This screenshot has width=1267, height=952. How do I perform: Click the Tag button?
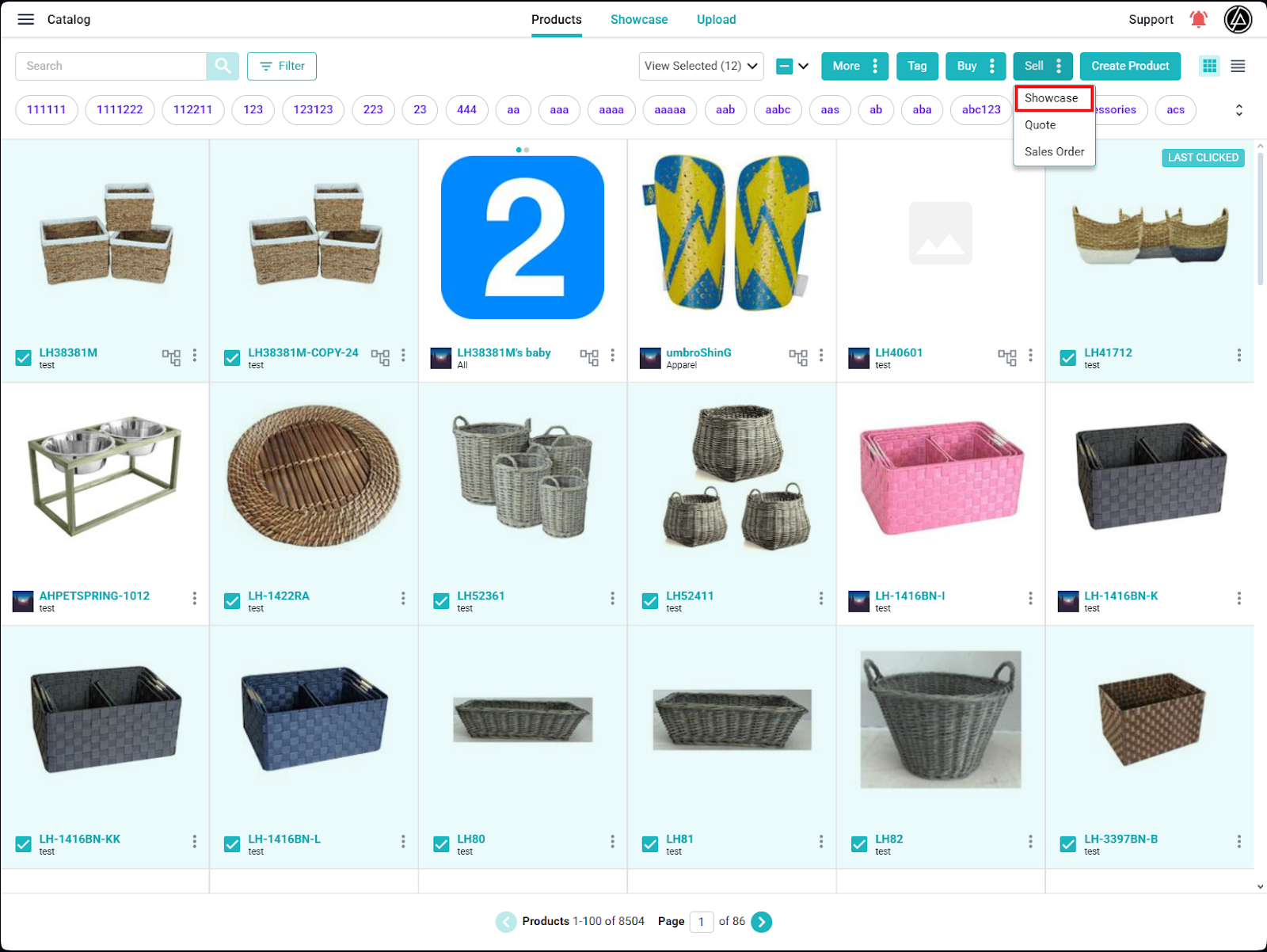click(x=917, y=66)
